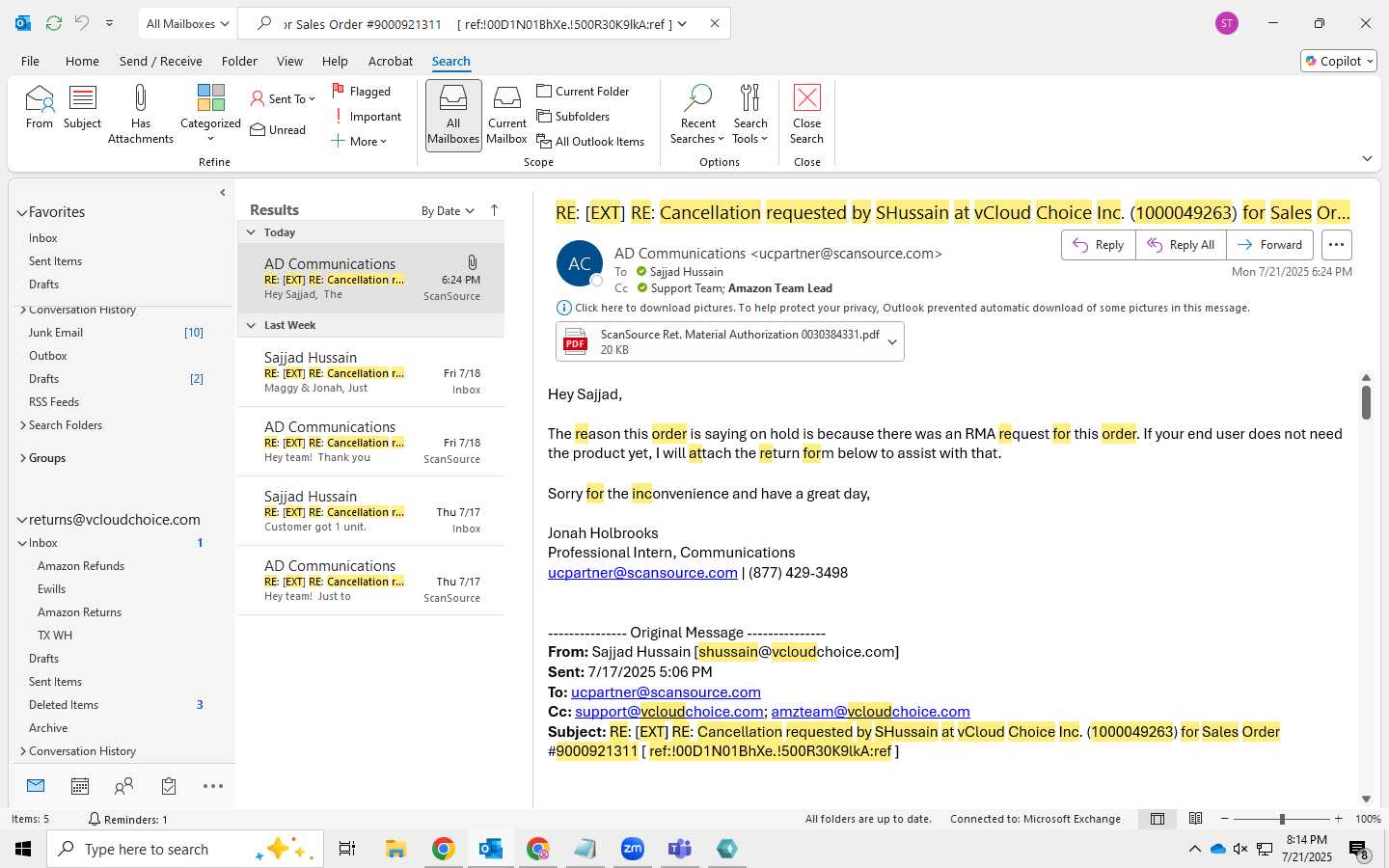Viewport: 1389px width, 868px height.
Task: Expand Groups in folder pane
Action: pos(23,458)
